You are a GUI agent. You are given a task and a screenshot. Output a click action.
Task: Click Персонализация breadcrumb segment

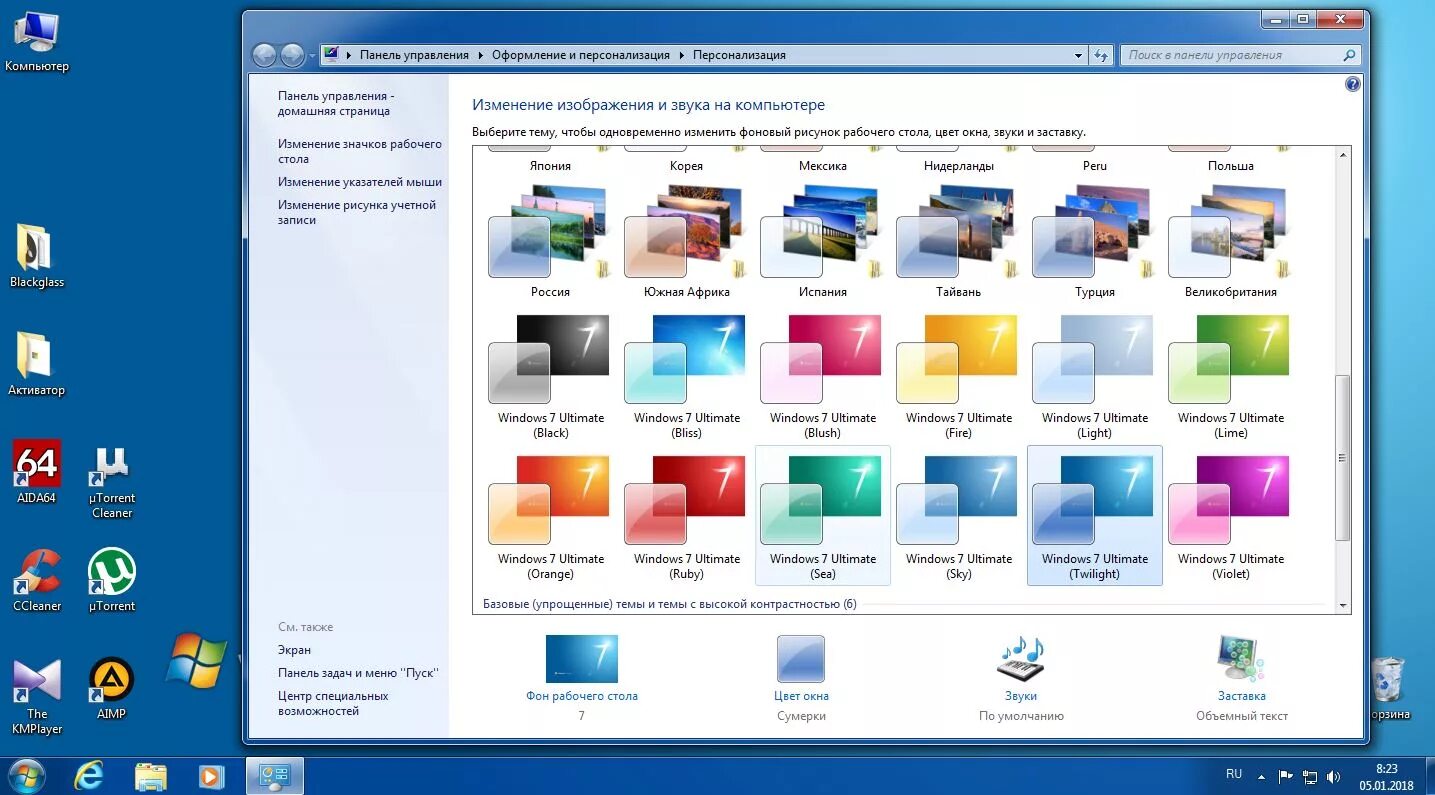coord(739,55)
